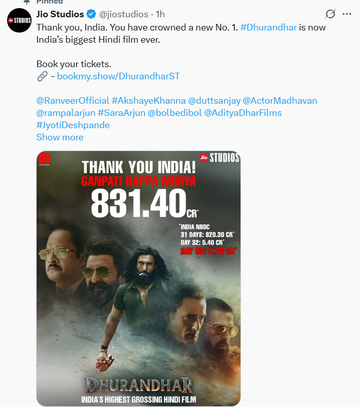Expand the post with Show more

click(60, 137)
